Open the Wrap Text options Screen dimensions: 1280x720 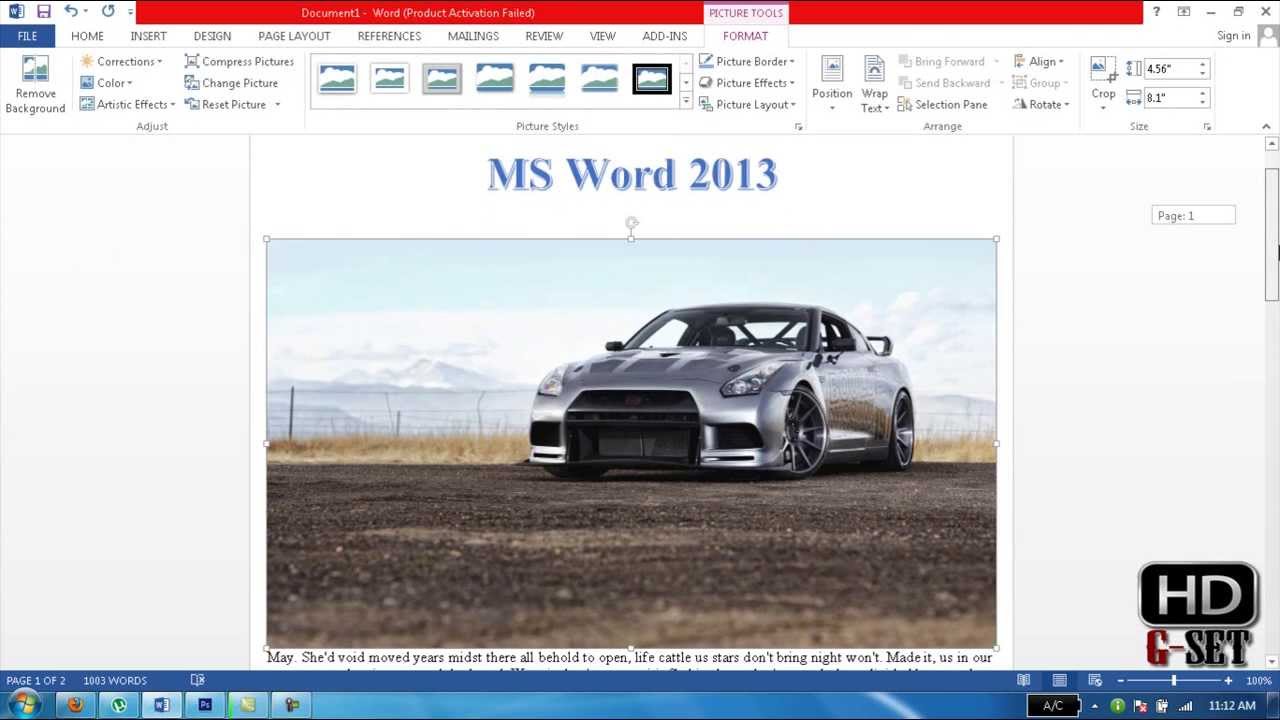click(x=874, y=85)
